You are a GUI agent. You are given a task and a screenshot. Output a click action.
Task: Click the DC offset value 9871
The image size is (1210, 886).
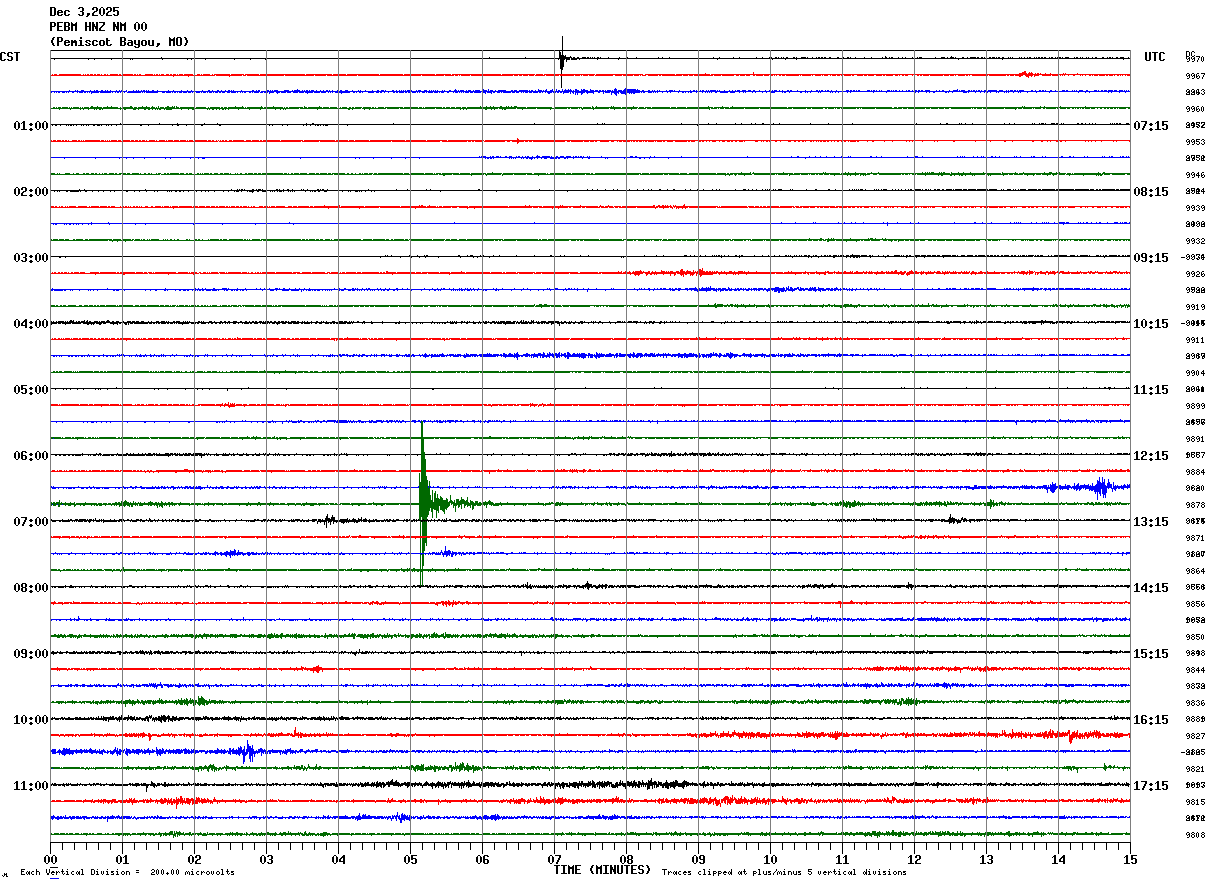click(x=1194, y=538)
